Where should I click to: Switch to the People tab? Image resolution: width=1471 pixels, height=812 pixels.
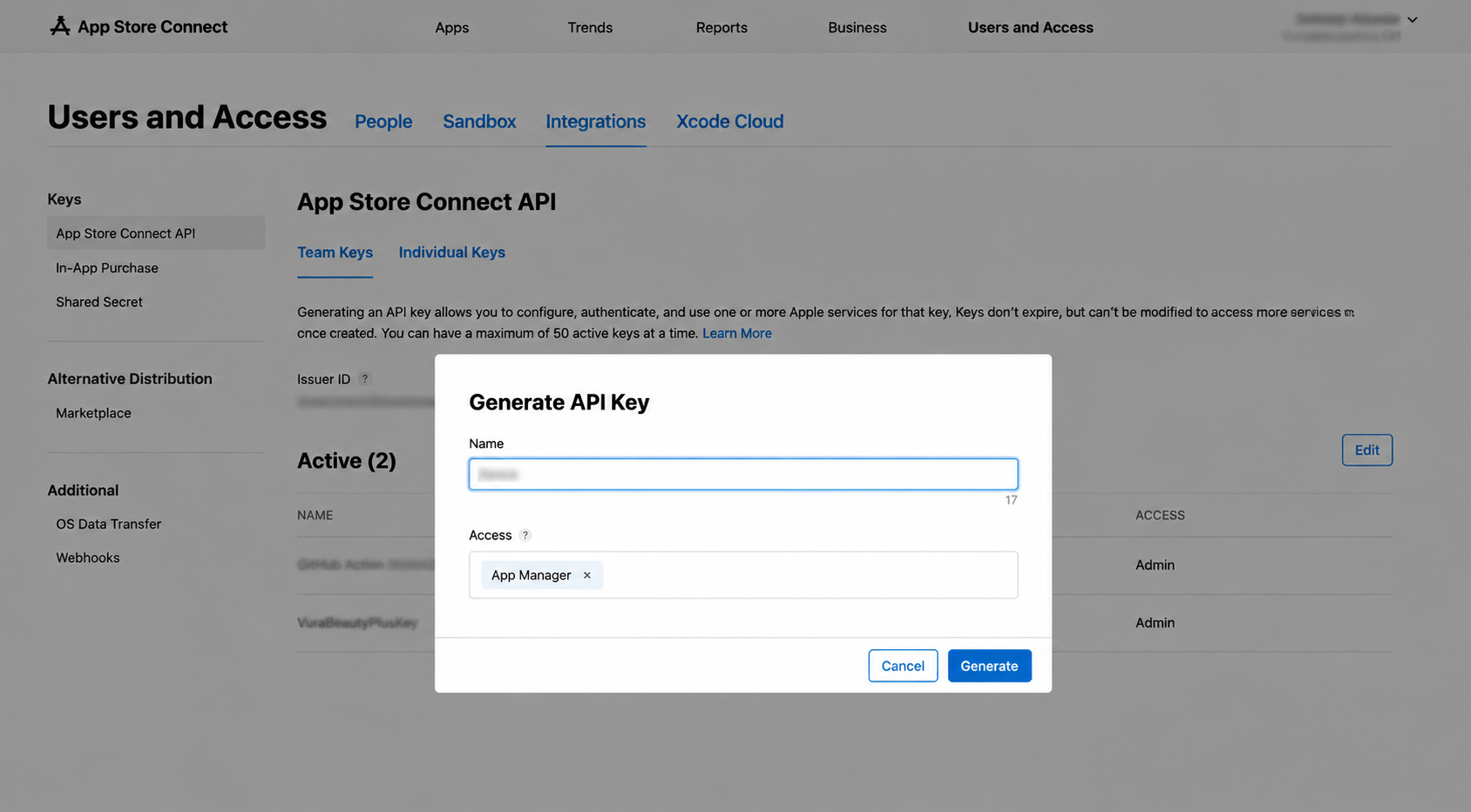(383, 121)
